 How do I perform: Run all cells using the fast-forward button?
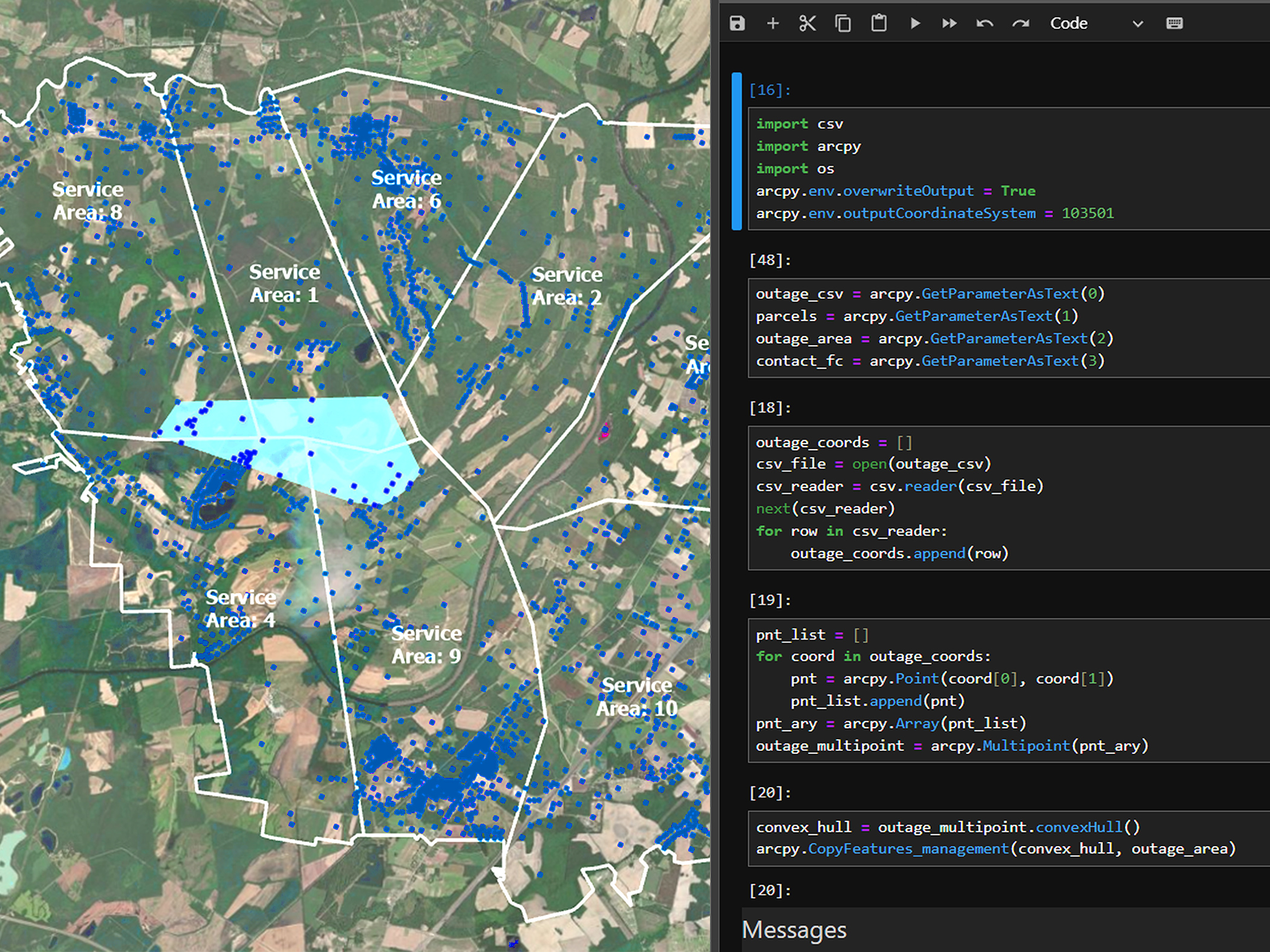(x=949, y=23)
